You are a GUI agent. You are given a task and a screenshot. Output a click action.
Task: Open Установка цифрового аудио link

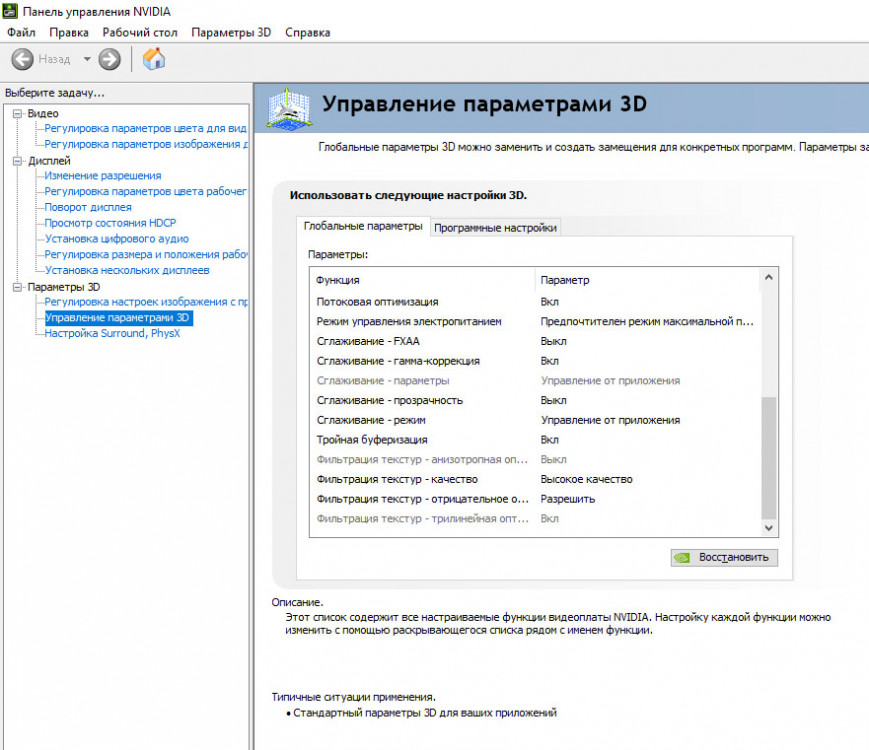coord(117,239)
